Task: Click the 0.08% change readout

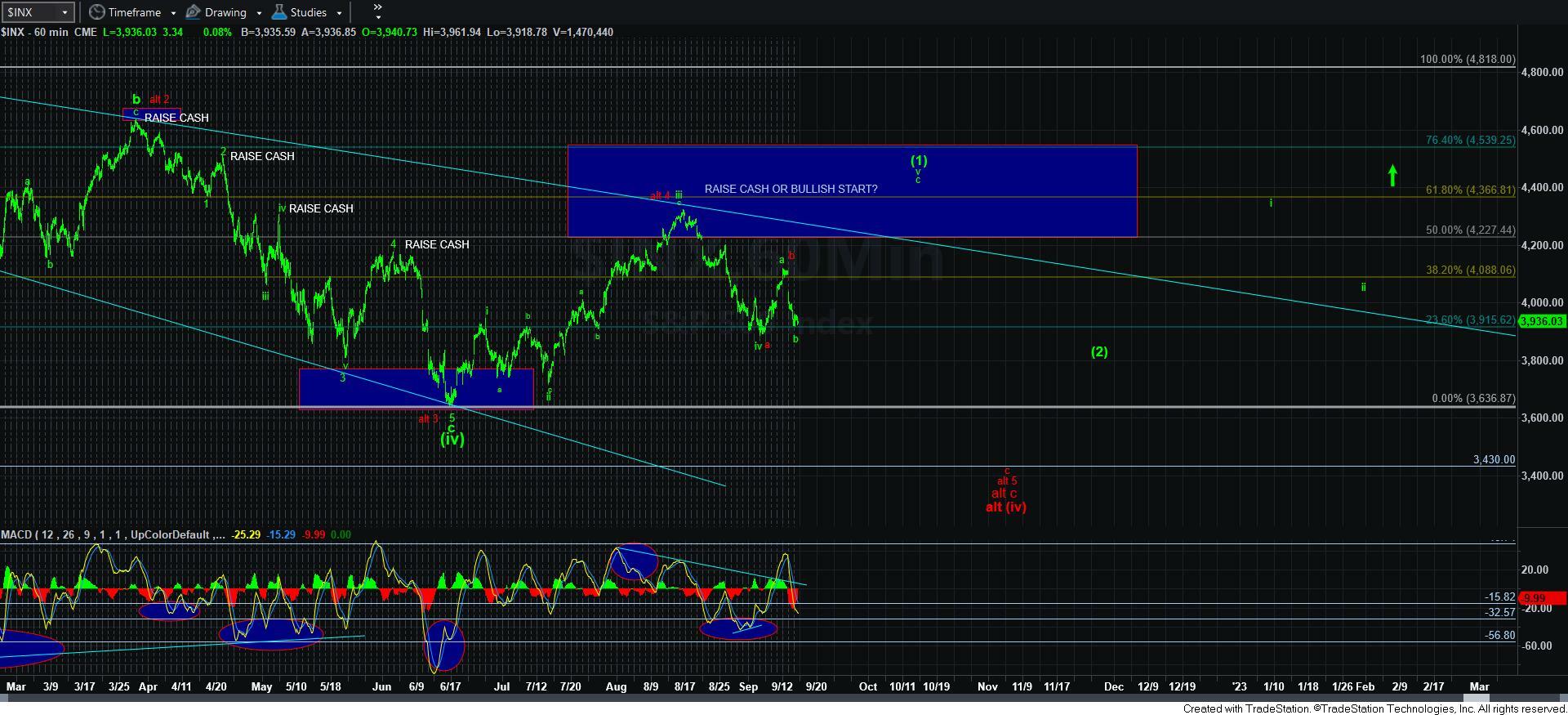Action: coord(216,32)
